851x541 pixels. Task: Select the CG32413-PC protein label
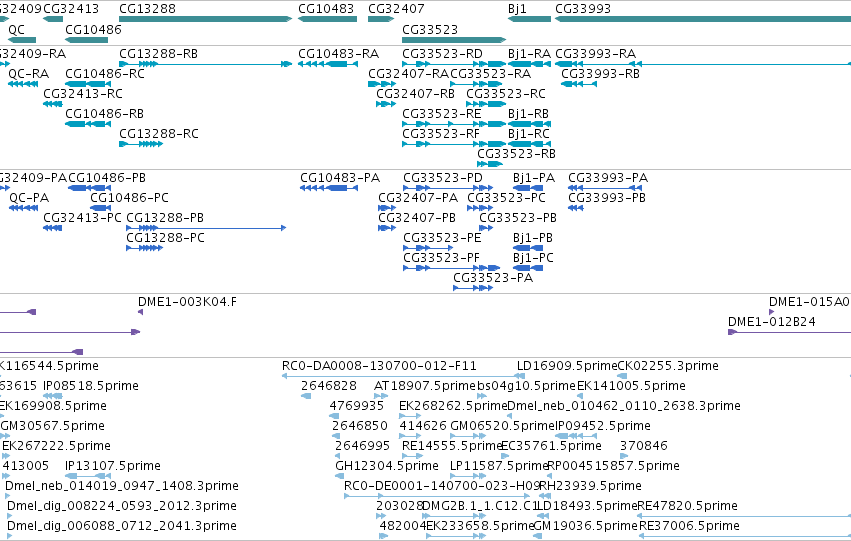tap(82, 218)
